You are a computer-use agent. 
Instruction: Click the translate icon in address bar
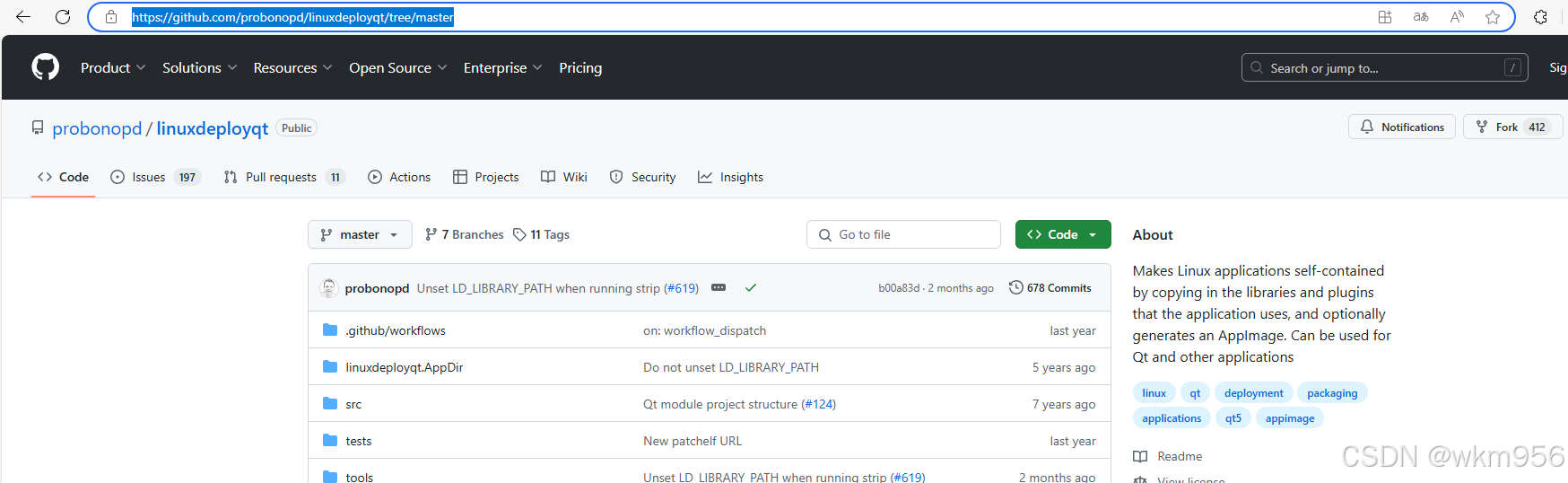1421,17
